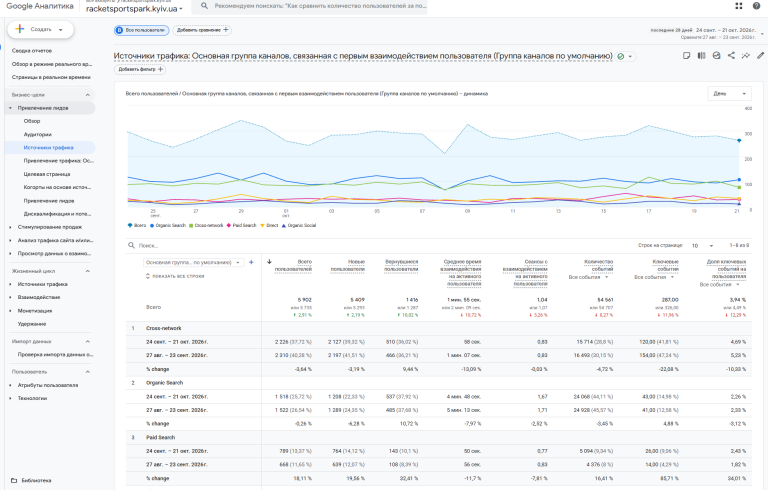The width and height of the screenshot is (768, 490).
Task: Toggle Cross-network series in legend
Action: point(206,225)
